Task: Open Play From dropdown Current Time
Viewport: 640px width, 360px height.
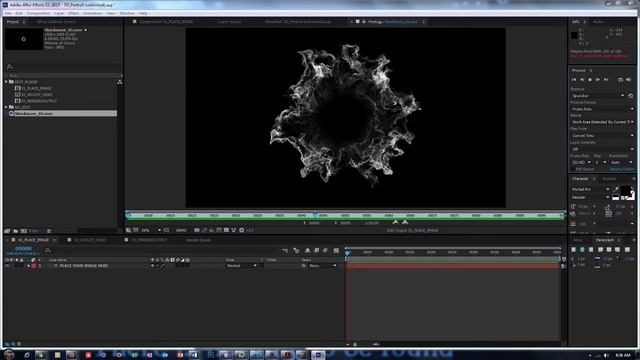Action: point(602,136)
